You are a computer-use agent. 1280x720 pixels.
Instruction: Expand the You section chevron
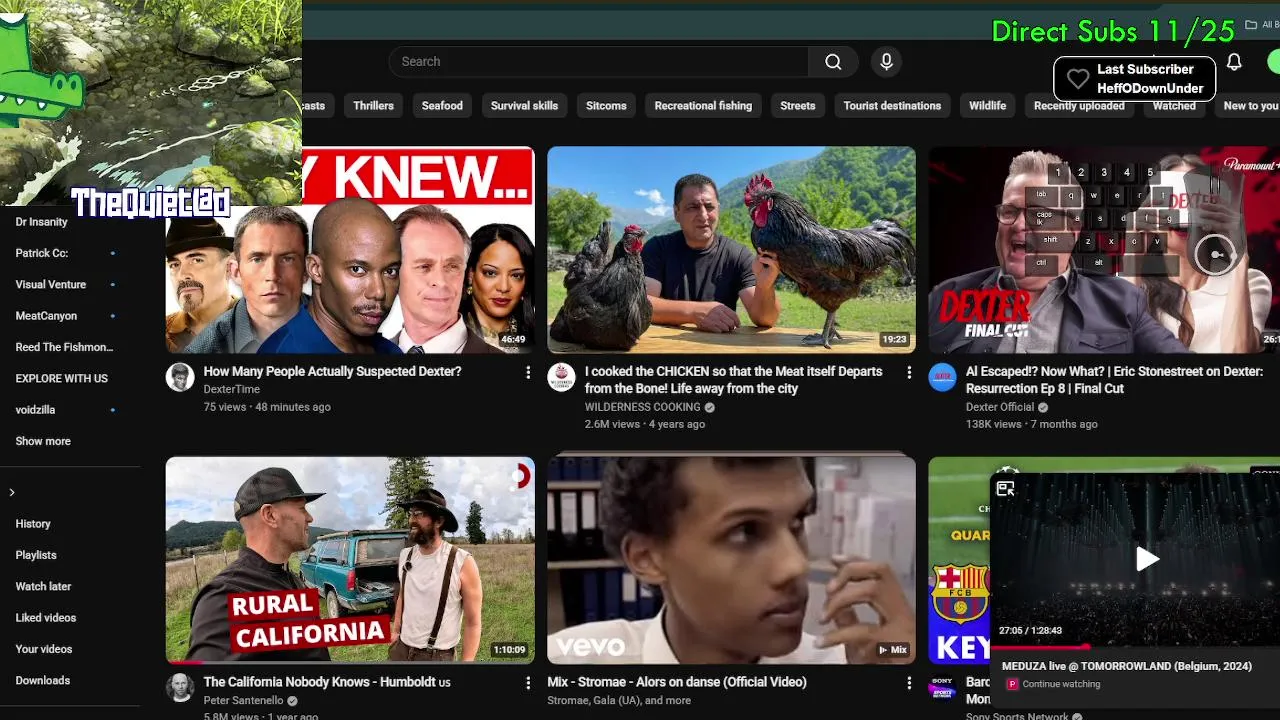(x=12, y=492)
